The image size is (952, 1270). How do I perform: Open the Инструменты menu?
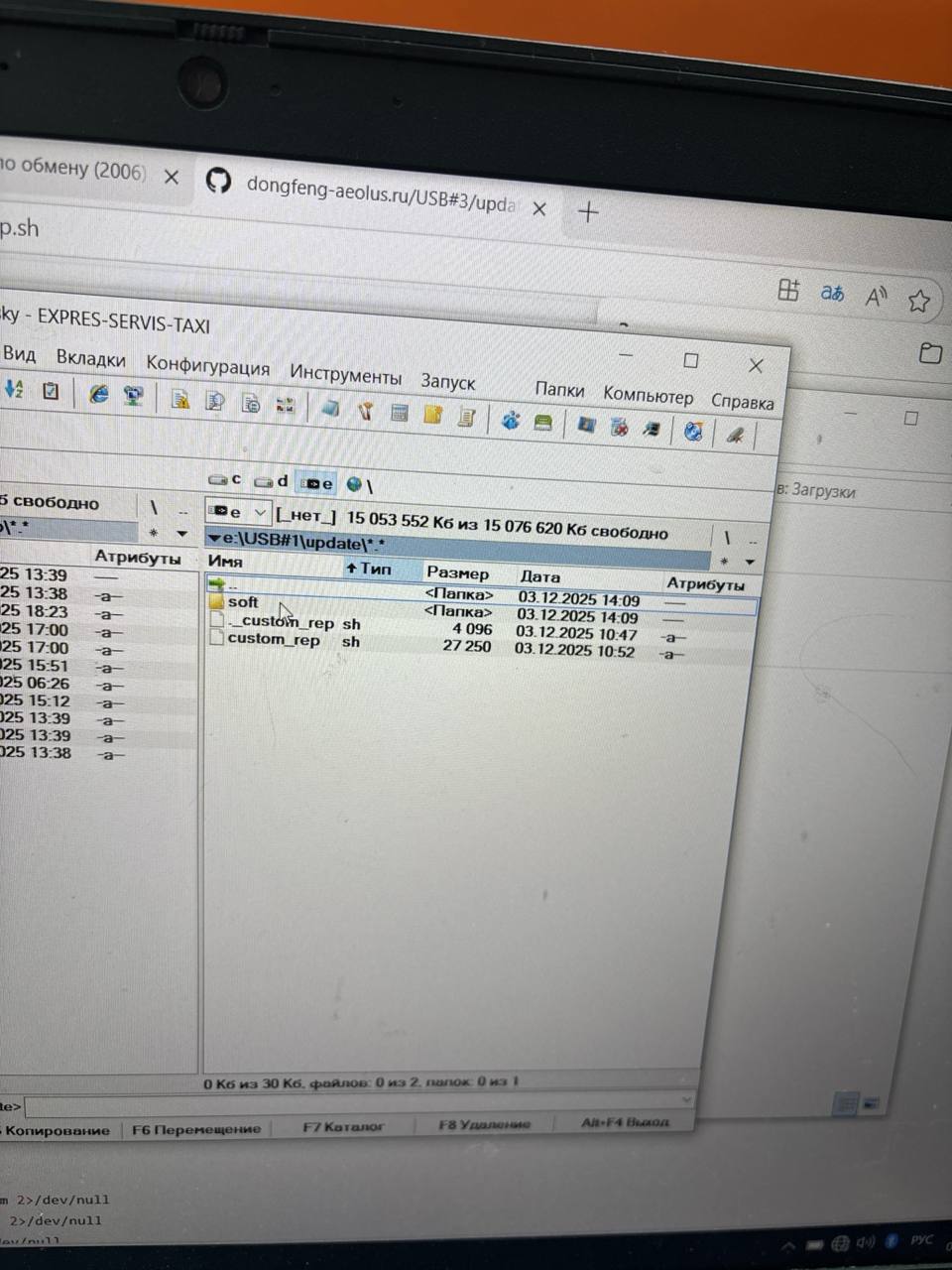click(345, 375)
